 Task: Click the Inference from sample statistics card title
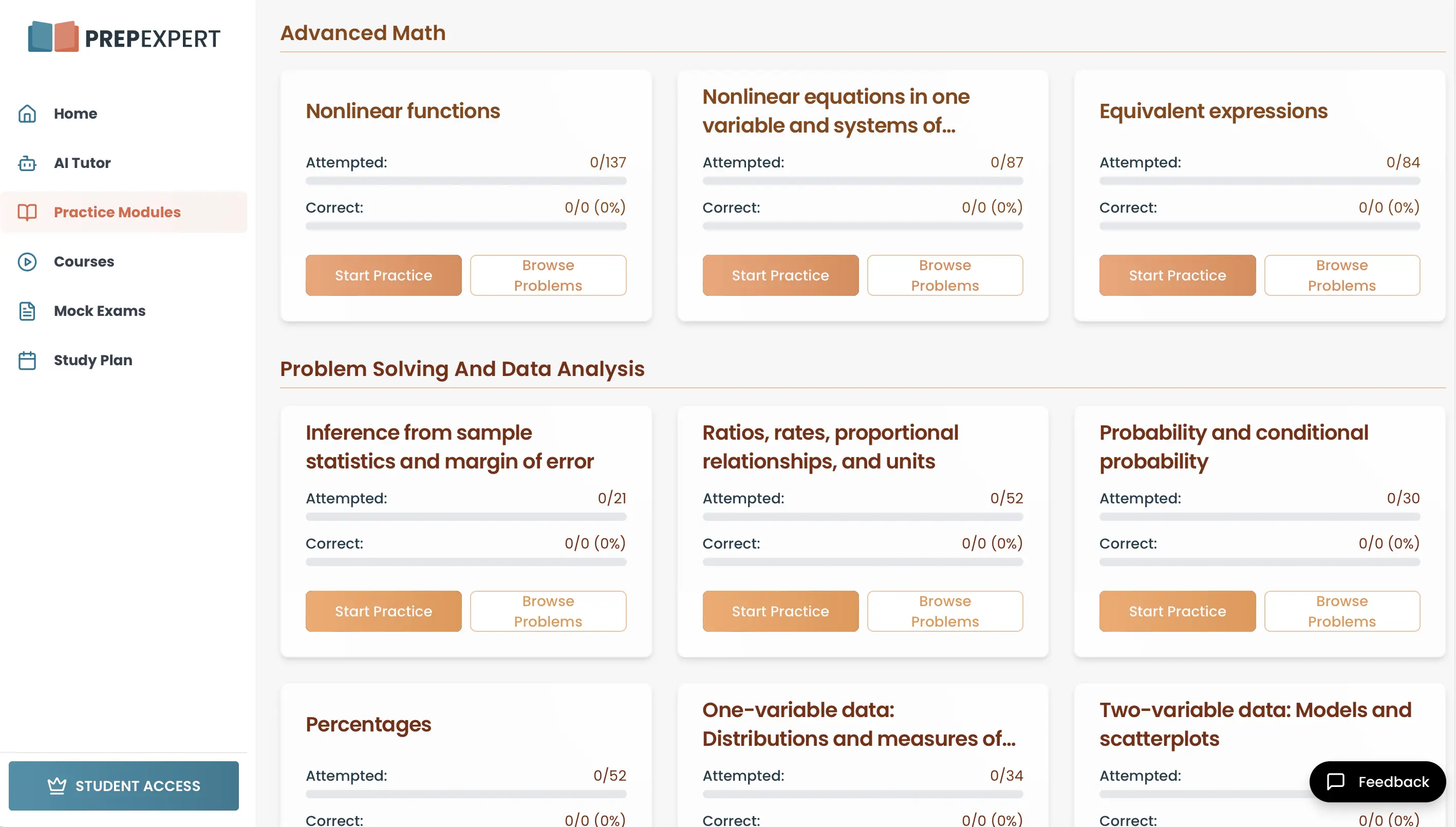click(x=450, y=447)
